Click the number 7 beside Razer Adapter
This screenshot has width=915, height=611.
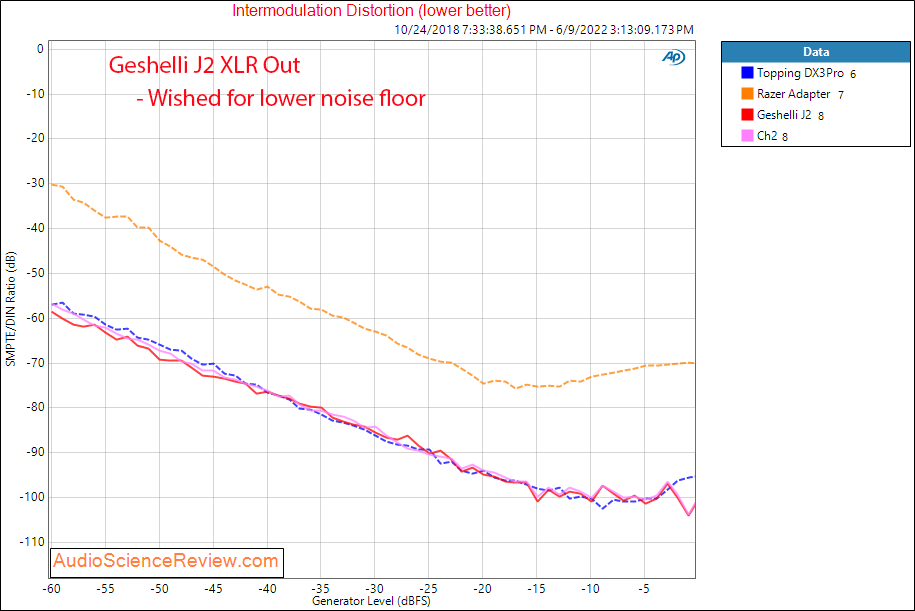click(841, 95)
